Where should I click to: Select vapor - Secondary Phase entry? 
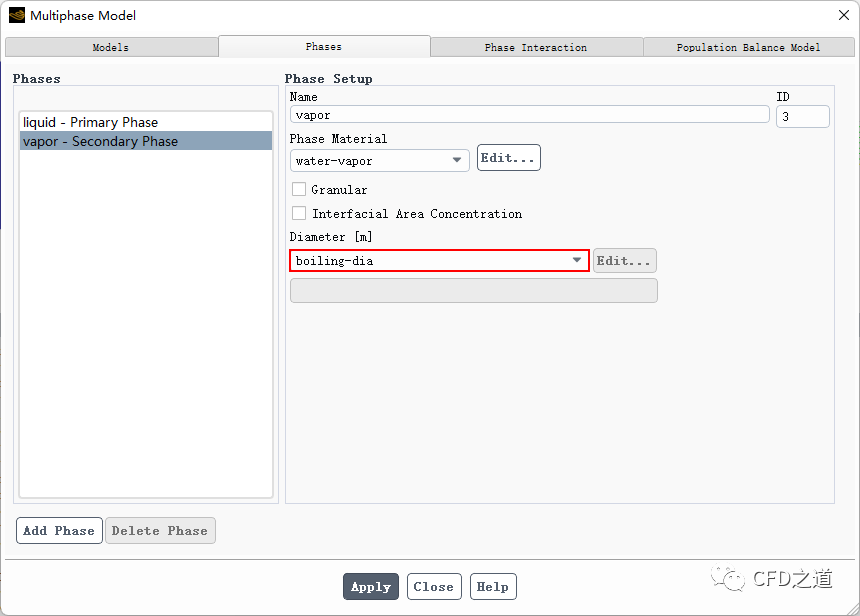click(x=100, y=141)
